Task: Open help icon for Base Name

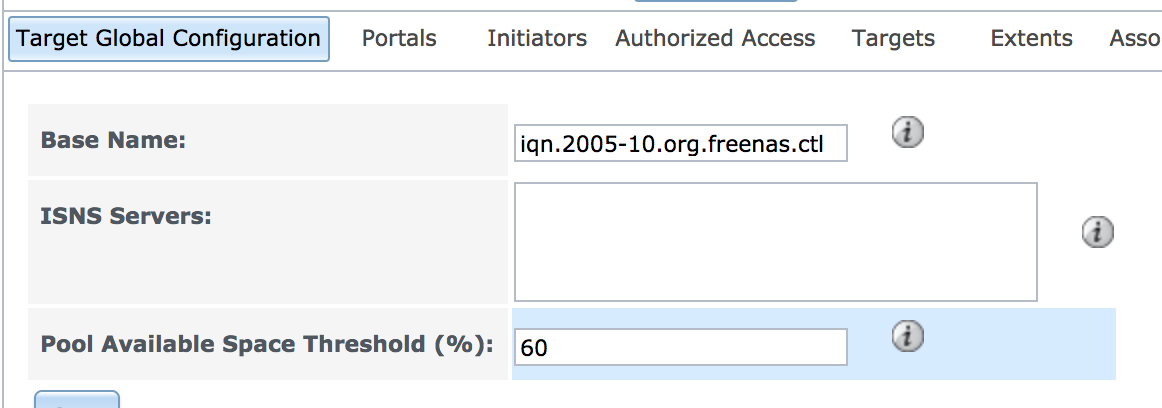Action: 907,133
